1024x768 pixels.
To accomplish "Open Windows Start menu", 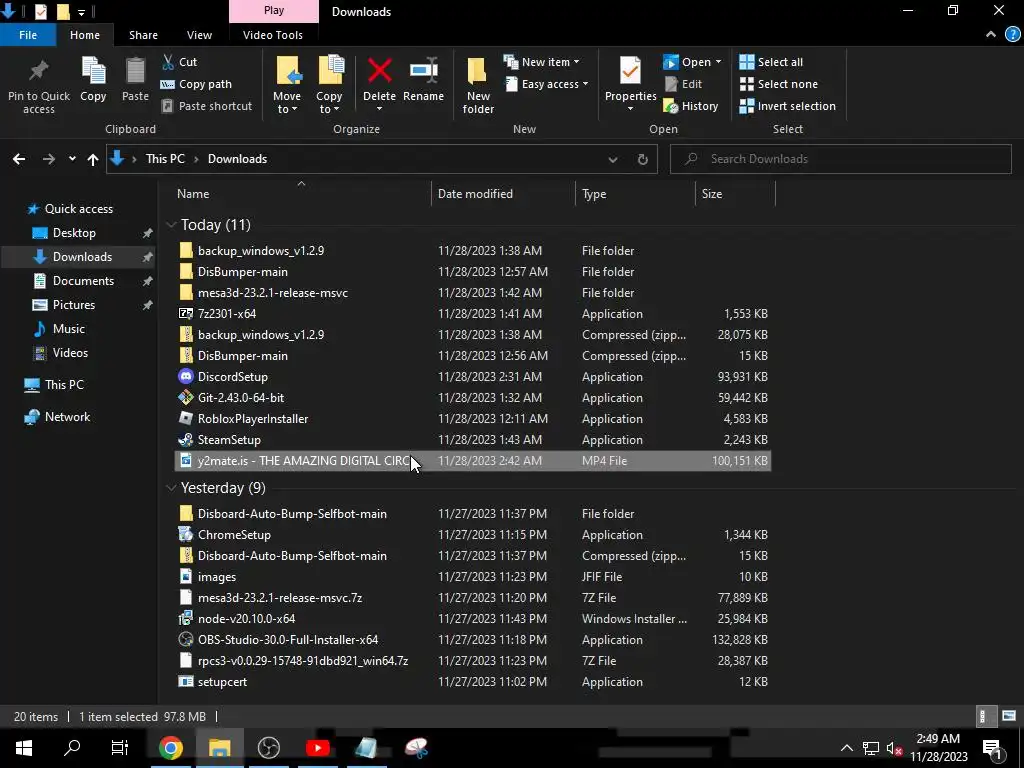I will (x=24, y=748).
